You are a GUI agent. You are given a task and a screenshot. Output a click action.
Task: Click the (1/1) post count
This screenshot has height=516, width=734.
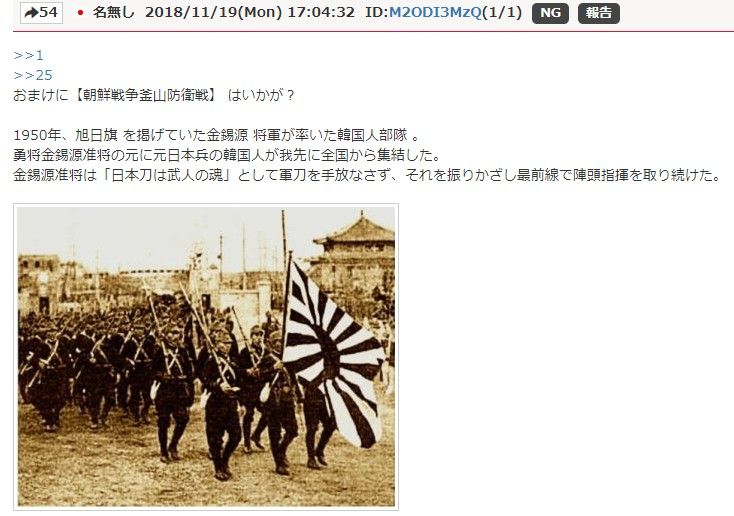pyautogui.click(x=502, y=13)
